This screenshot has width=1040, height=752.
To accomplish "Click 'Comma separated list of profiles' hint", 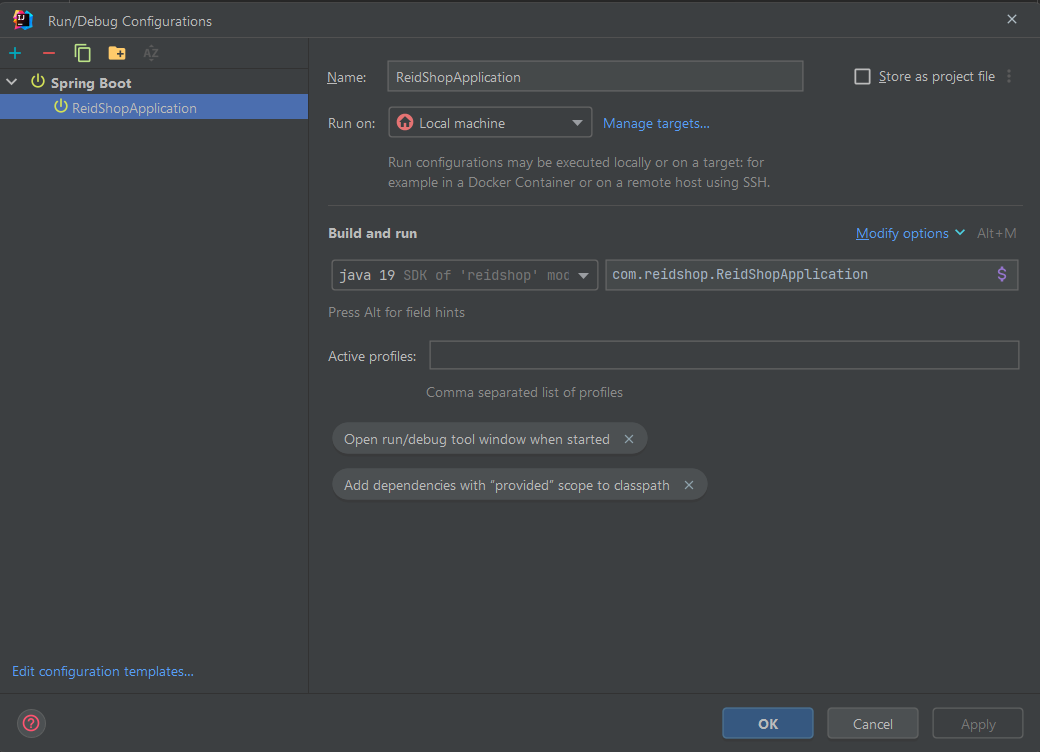I will pos(524,393).
